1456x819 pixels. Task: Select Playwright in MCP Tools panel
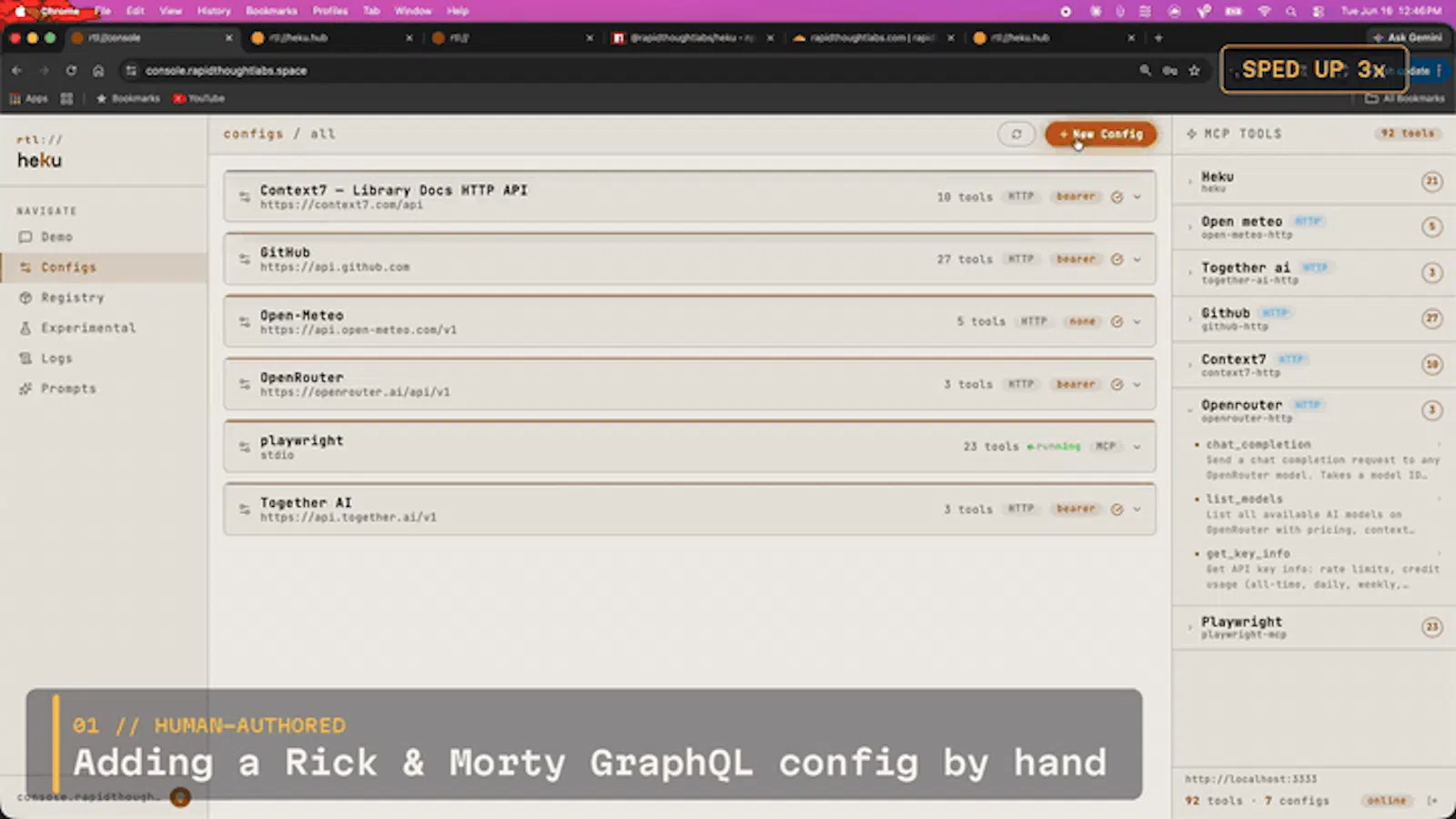pos(1313,627)
